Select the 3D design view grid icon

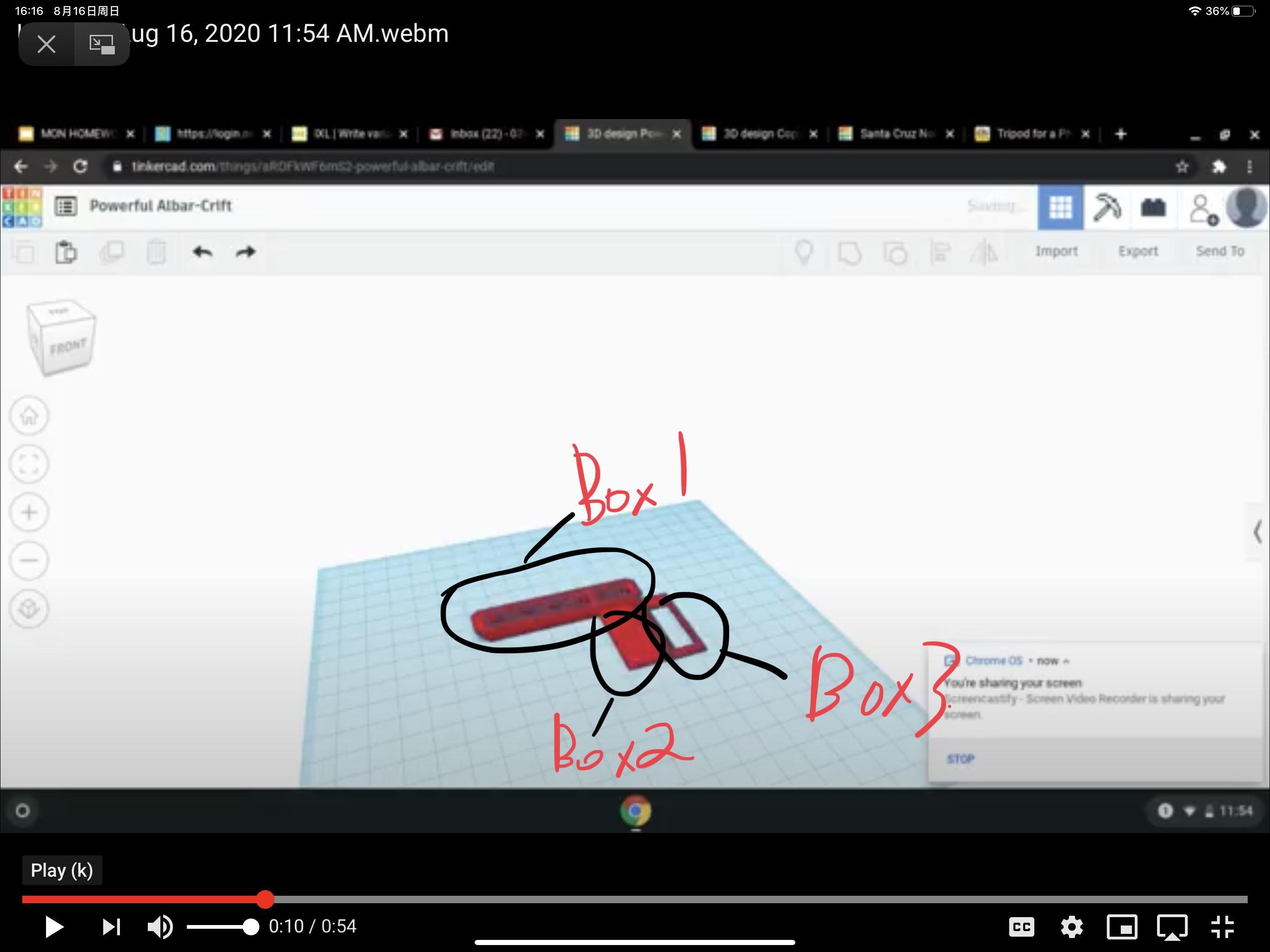tap(1060, 207)
